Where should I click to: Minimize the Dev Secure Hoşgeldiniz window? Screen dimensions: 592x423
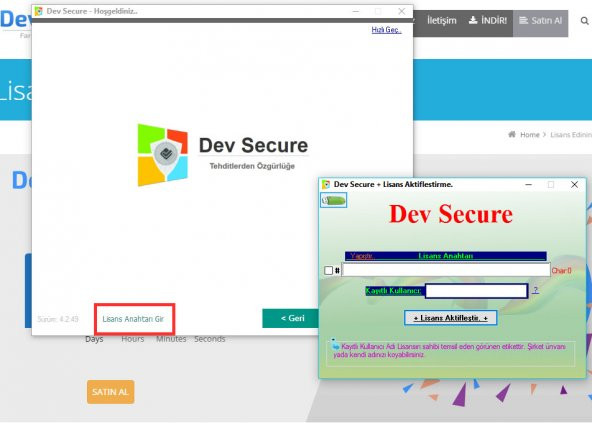point(356,11)
